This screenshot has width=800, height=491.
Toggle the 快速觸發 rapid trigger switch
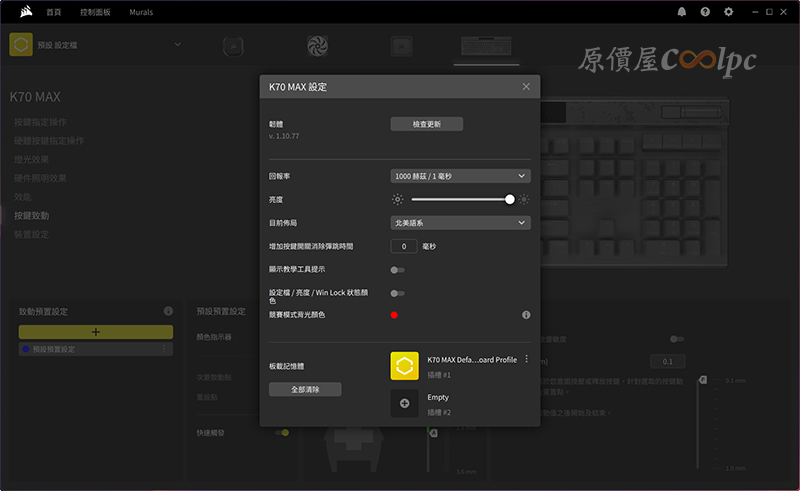(x=282, y=433)
